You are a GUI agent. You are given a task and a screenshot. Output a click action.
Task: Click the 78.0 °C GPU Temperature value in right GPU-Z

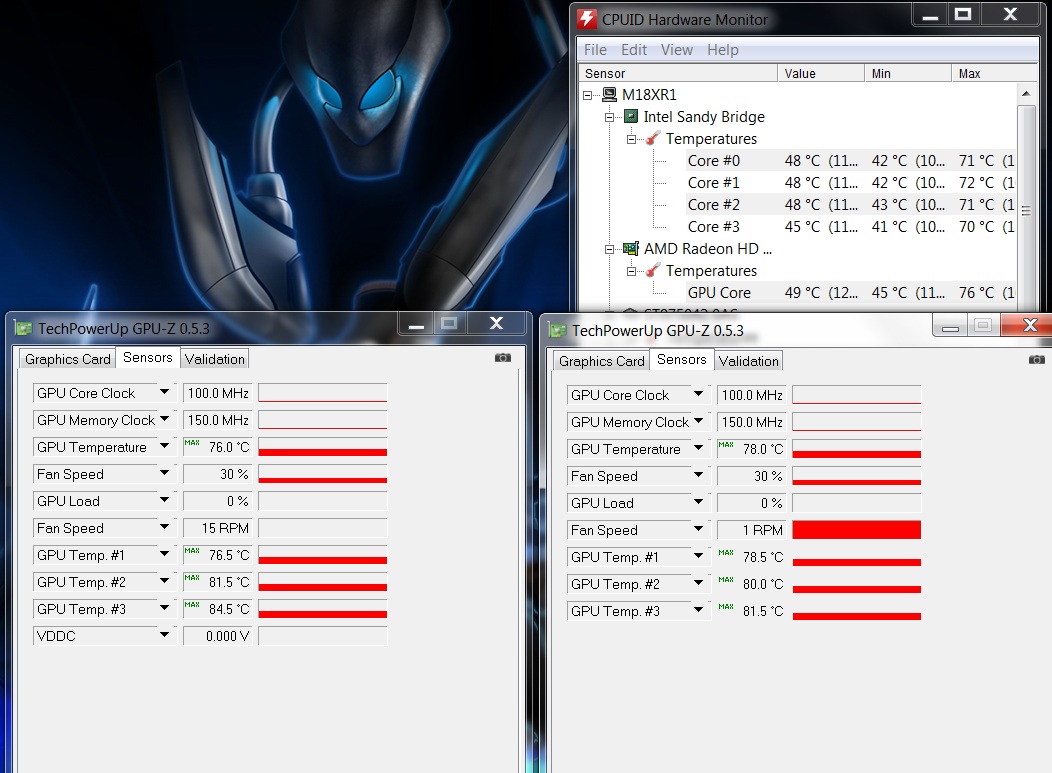point(751,449)
